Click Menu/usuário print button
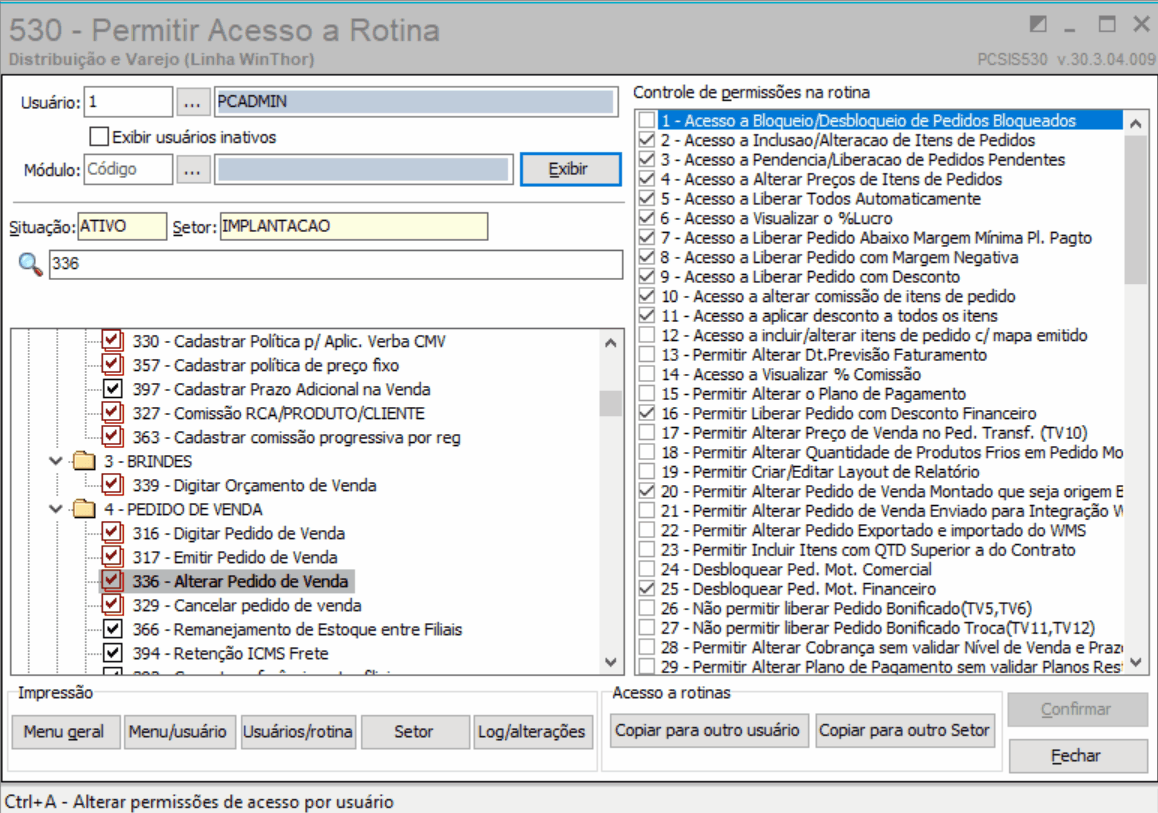Viewport: 1158px width, 813px height. click(178, 732)
